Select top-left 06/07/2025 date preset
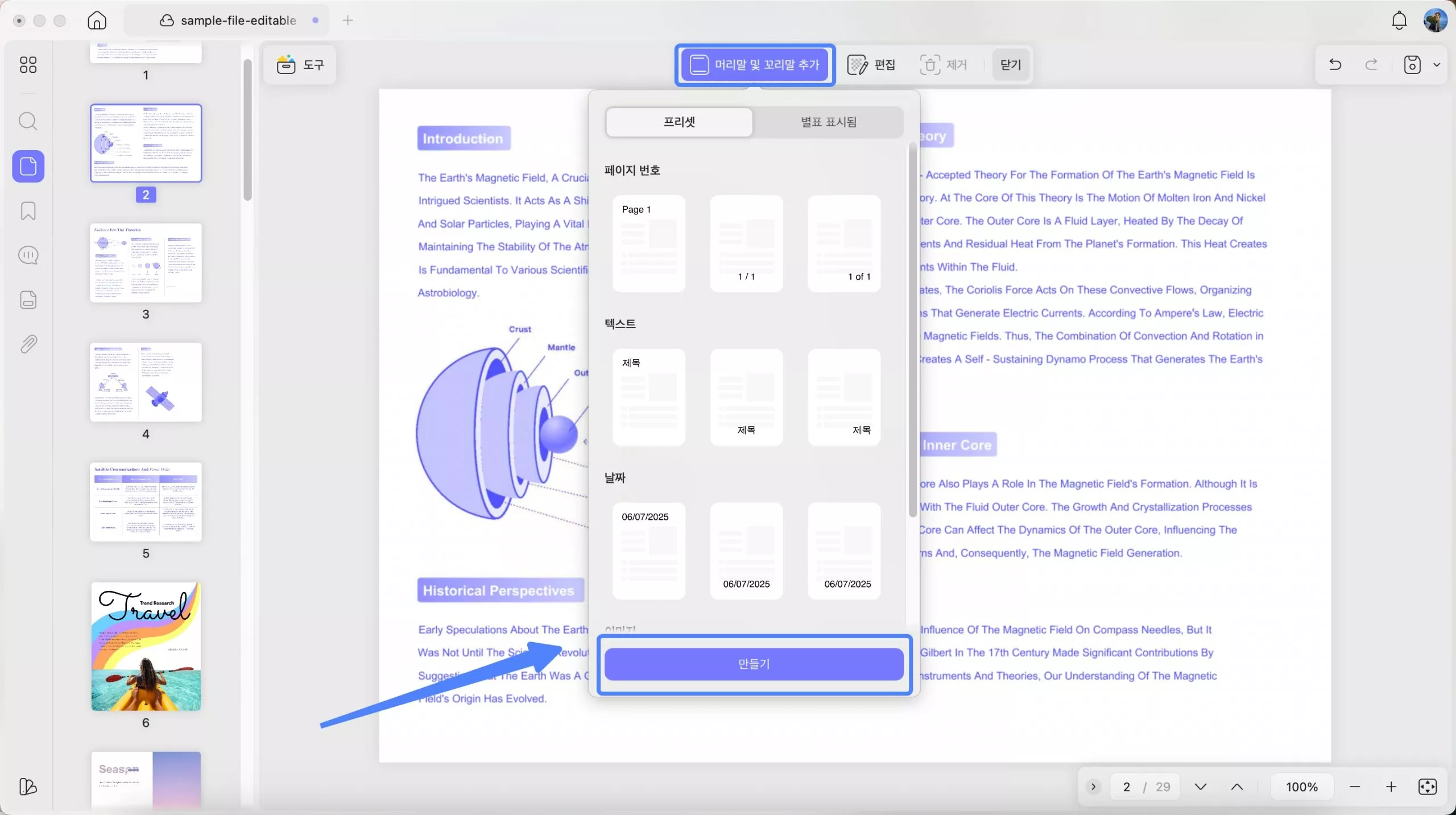The image size is (1456, 815). (649, 551)
